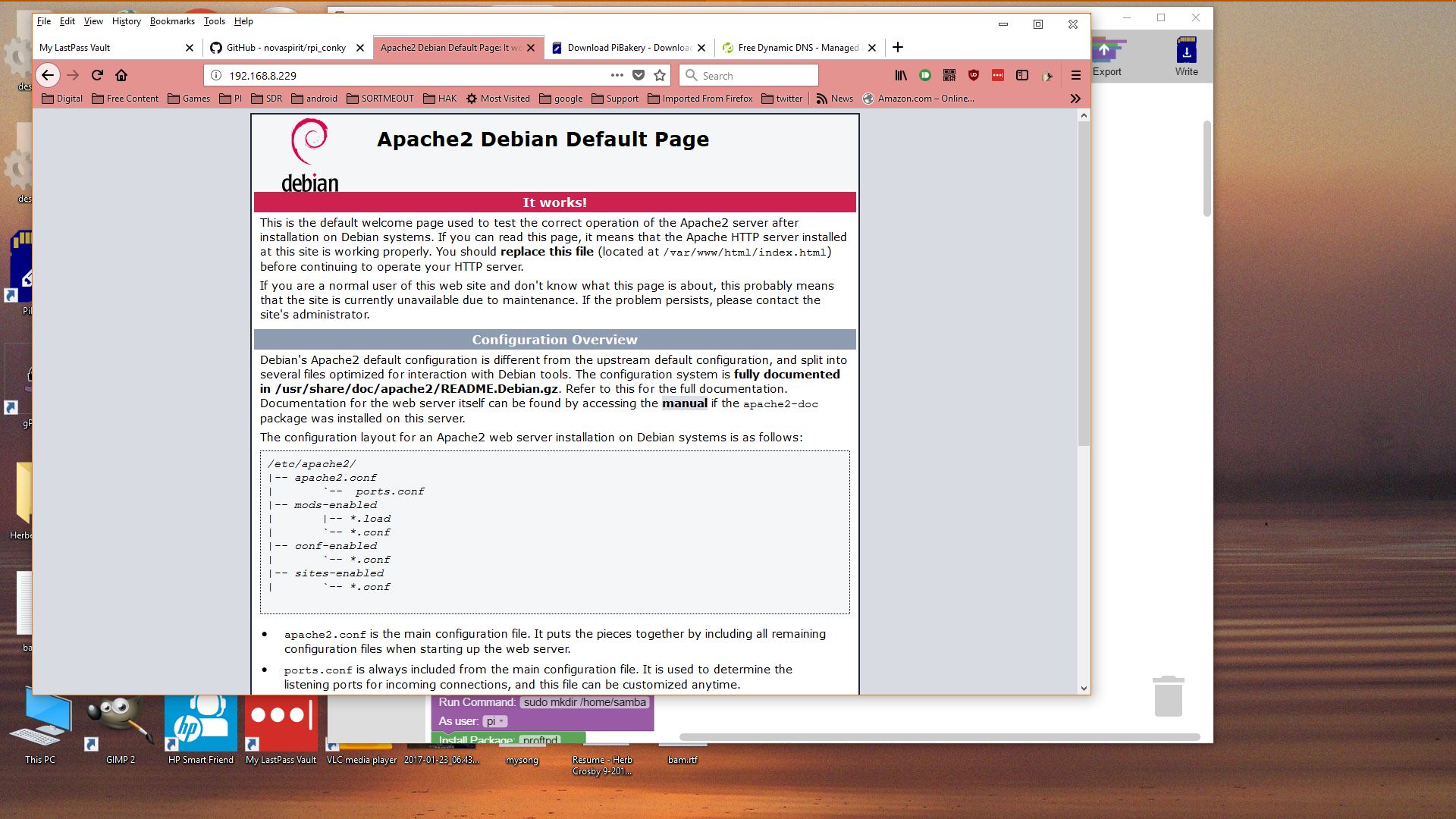1456x819 pixels.
Task: Toggle the sidebar view icon
Action: [x=1022, y=75]
